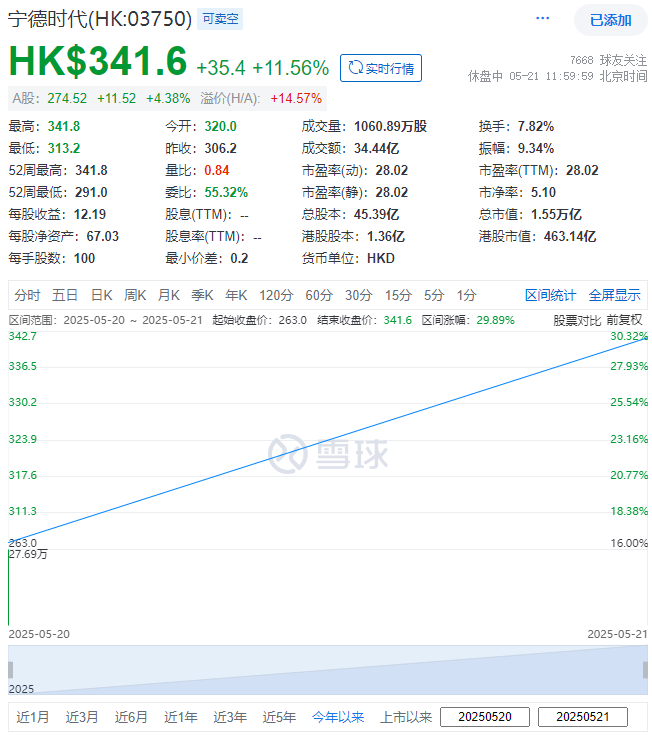Open the 5分 chart tab
This screenshot has height=746, width=652.
[x=434, y=295]
